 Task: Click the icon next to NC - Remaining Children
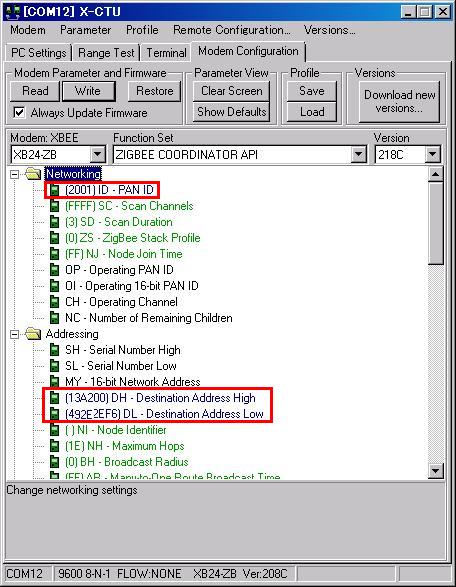pos(55,318)
